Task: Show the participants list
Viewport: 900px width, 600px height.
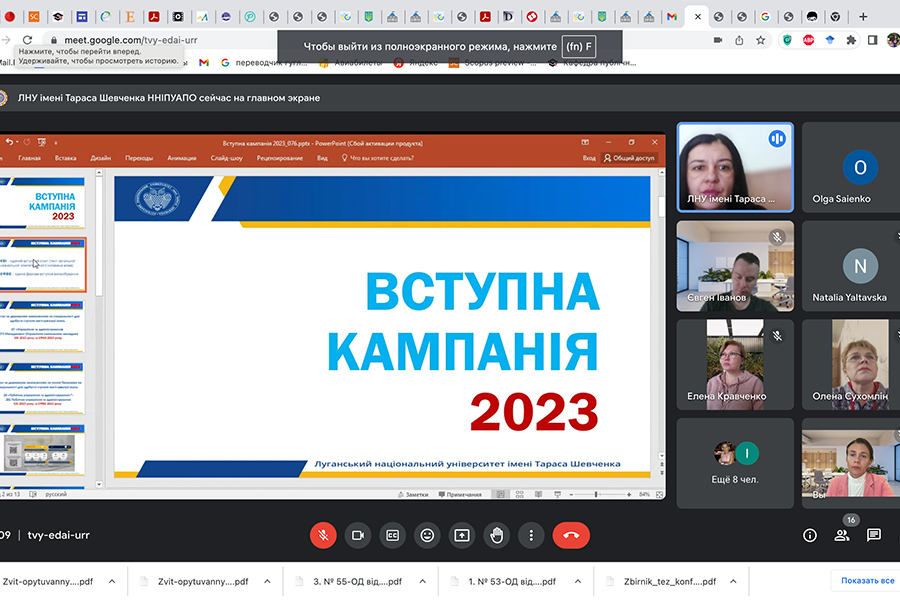Action: [x=842, y=535]
